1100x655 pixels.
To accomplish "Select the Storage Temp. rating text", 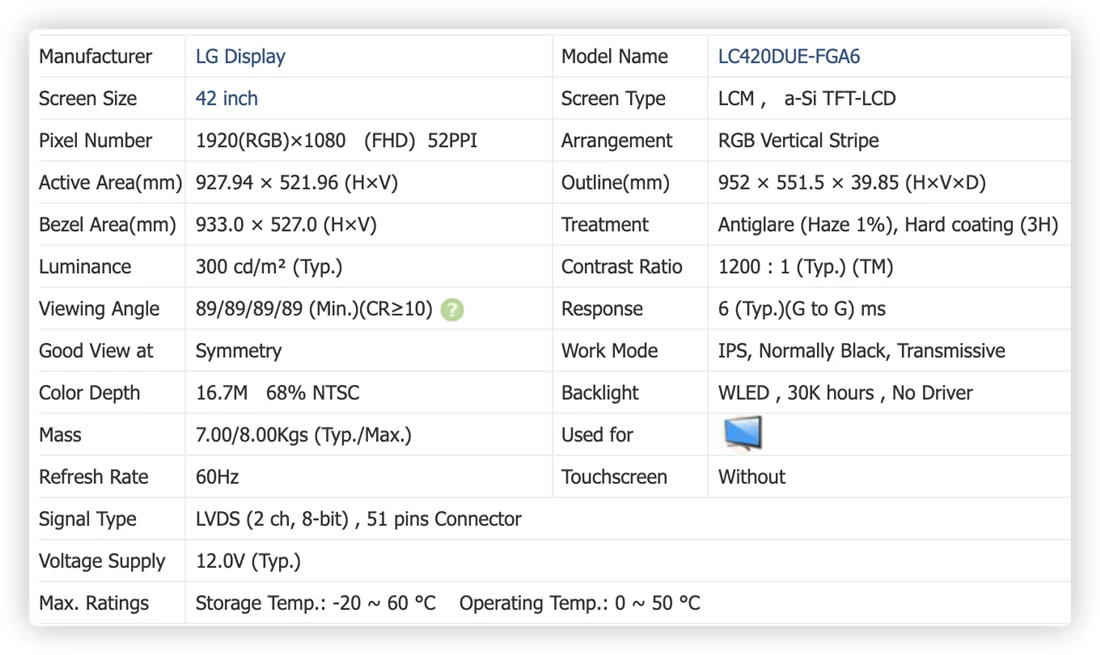I will [x=315, y=603].
